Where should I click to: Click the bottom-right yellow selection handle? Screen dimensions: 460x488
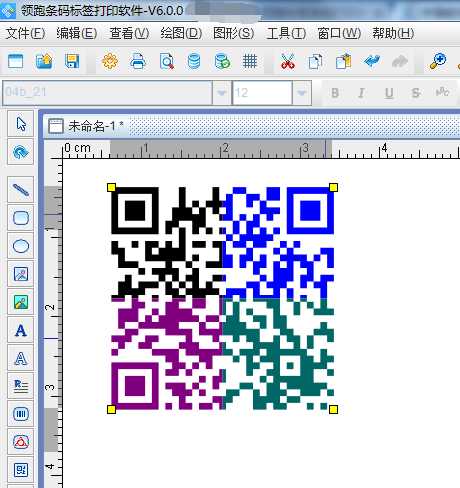click(333, 409)
